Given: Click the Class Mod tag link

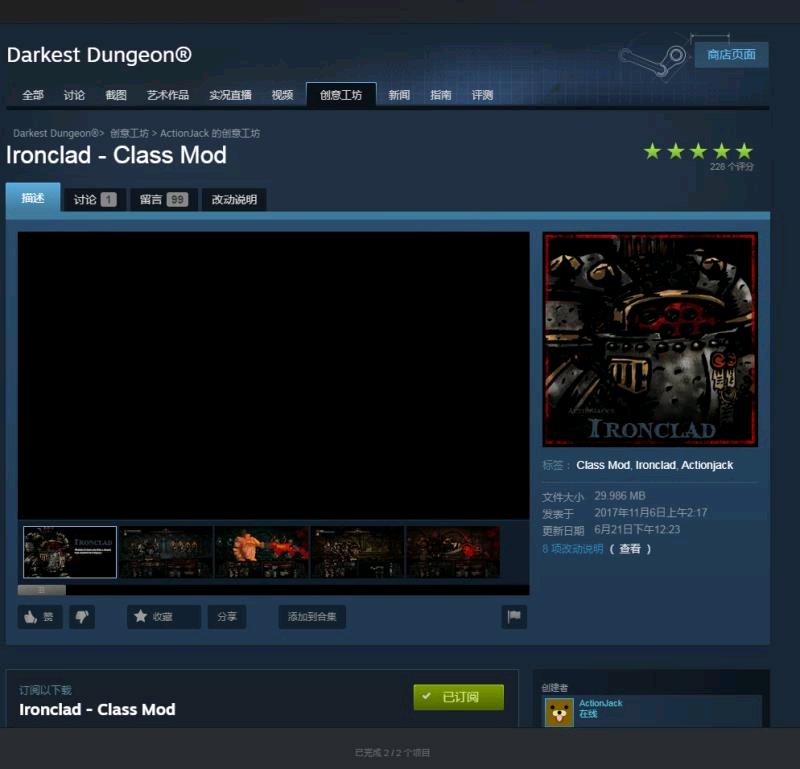Looking at the screenshot, I should [x=603, y=465].
